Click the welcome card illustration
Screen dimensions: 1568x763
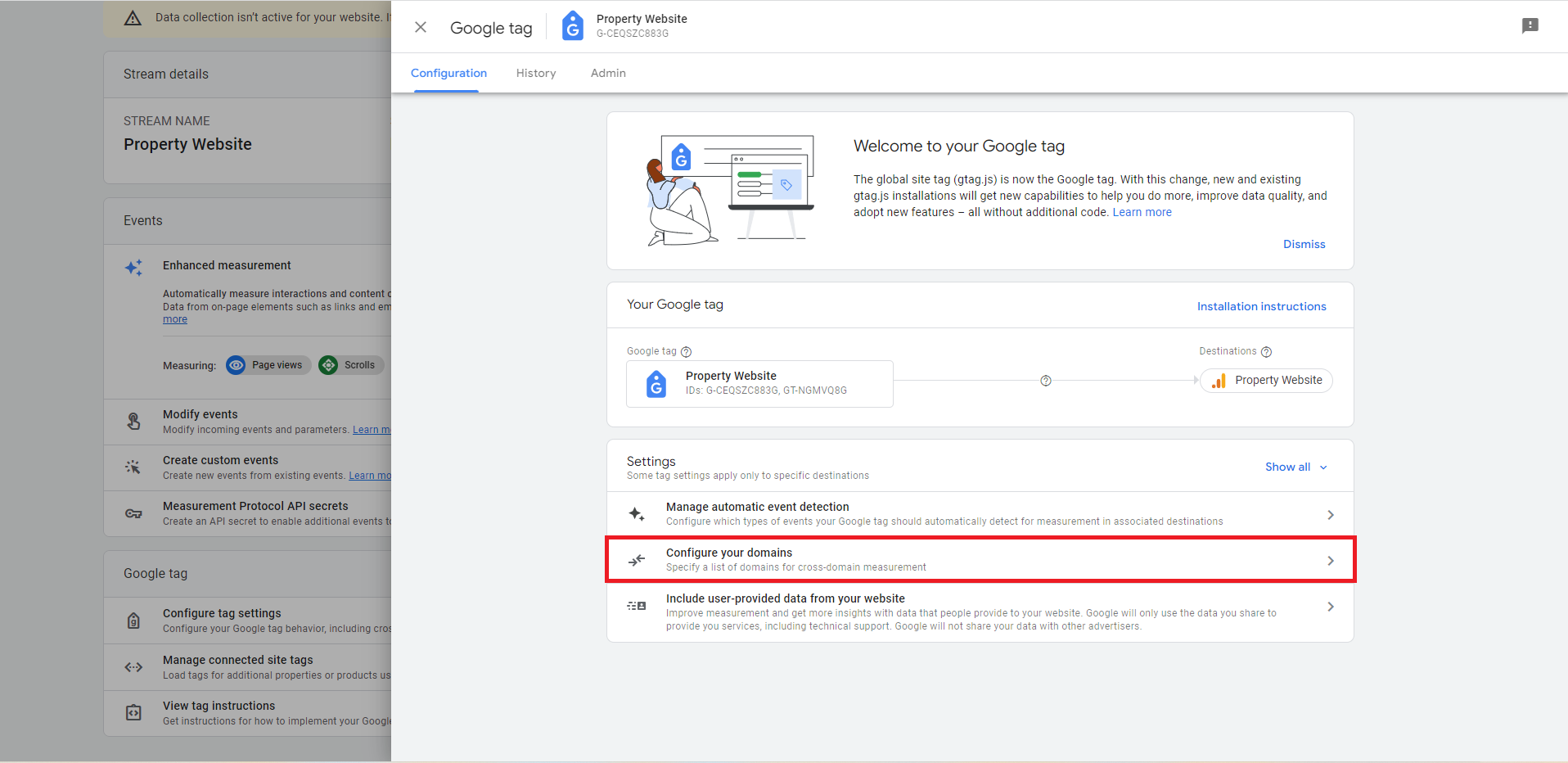pyautogui.click(x=730, y=191)
